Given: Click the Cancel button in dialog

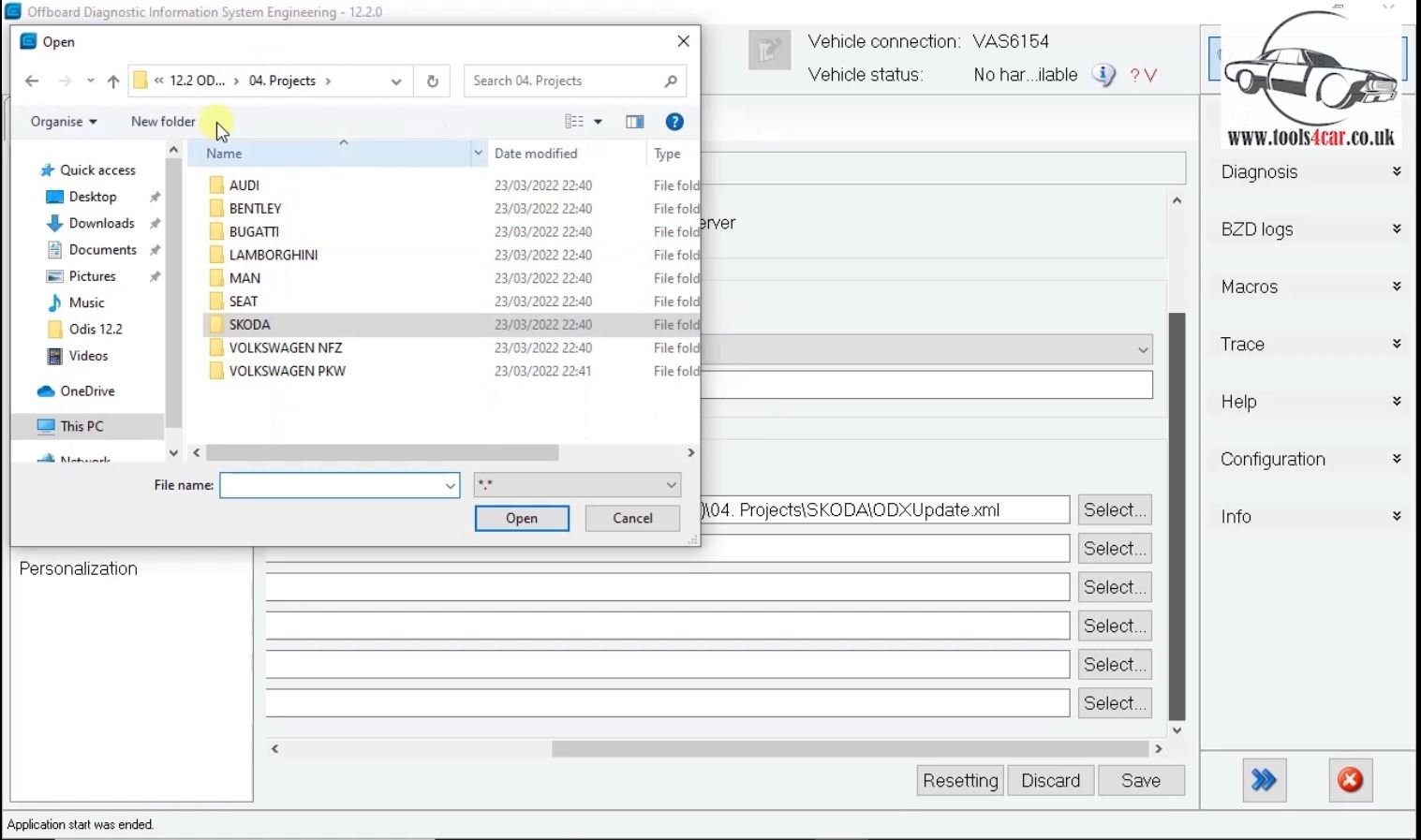Looking at the screenshot, I should point(632,518).
